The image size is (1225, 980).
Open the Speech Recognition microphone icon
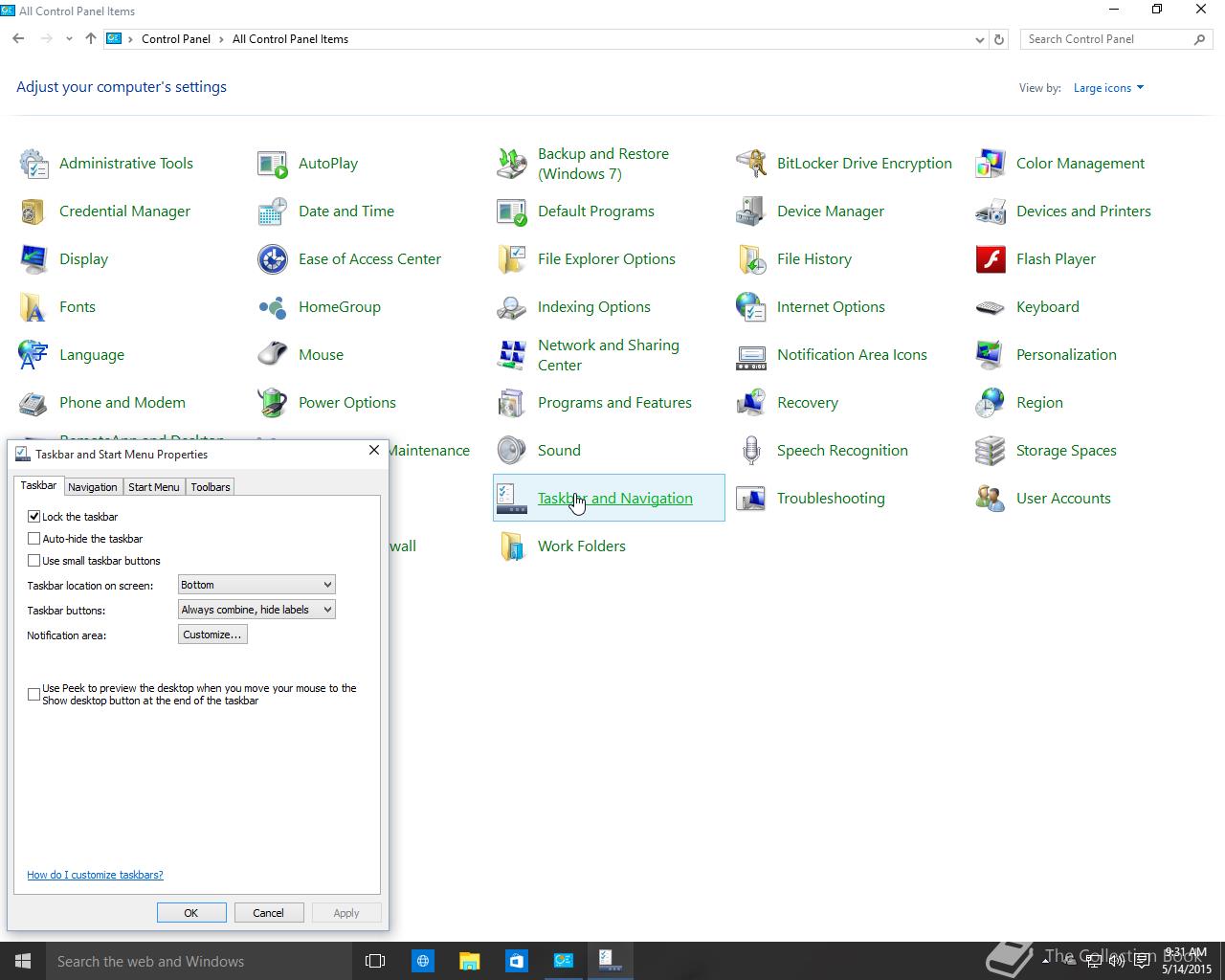pos(751,451)
